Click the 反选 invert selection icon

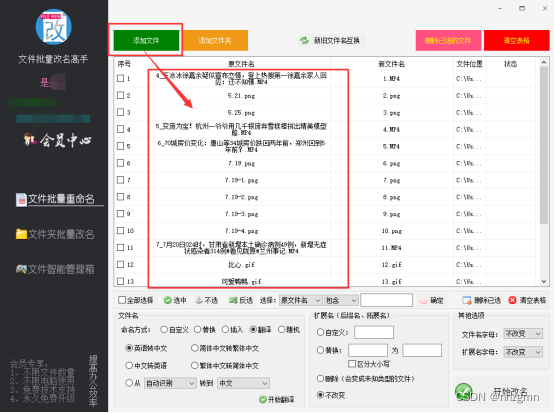point(233,300)
